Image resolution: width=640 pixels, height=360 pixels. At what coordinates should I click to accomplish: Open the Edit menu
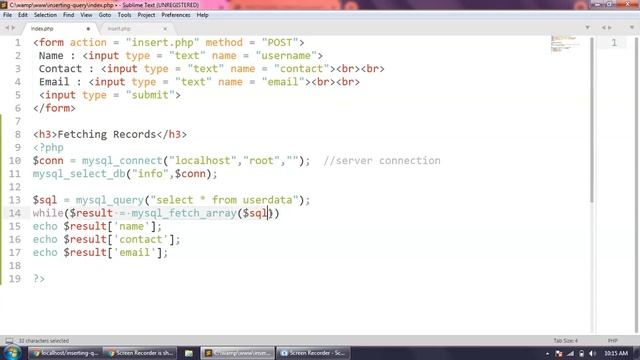tap(23, 15)
